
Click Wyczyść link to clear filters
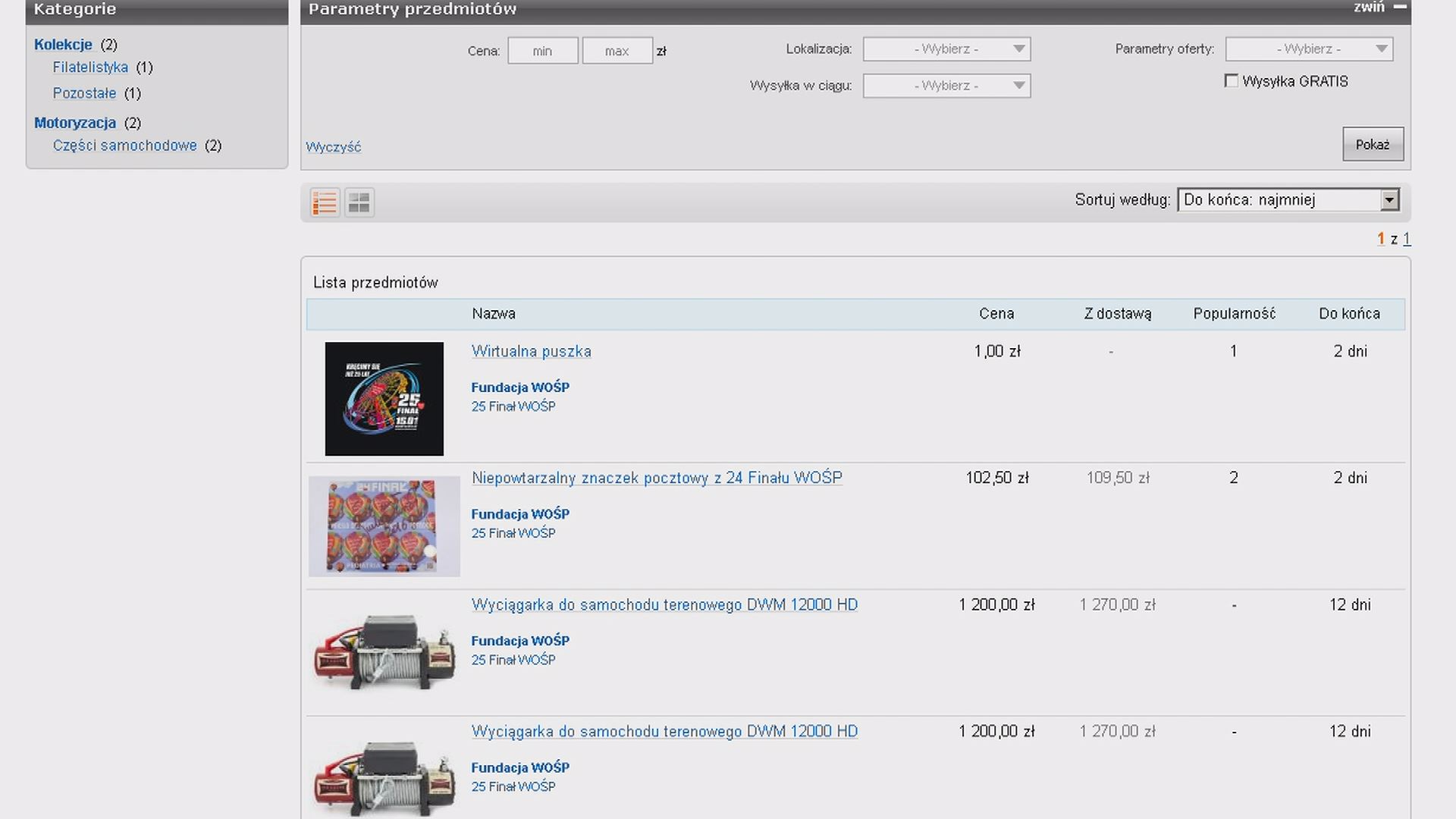333,147
